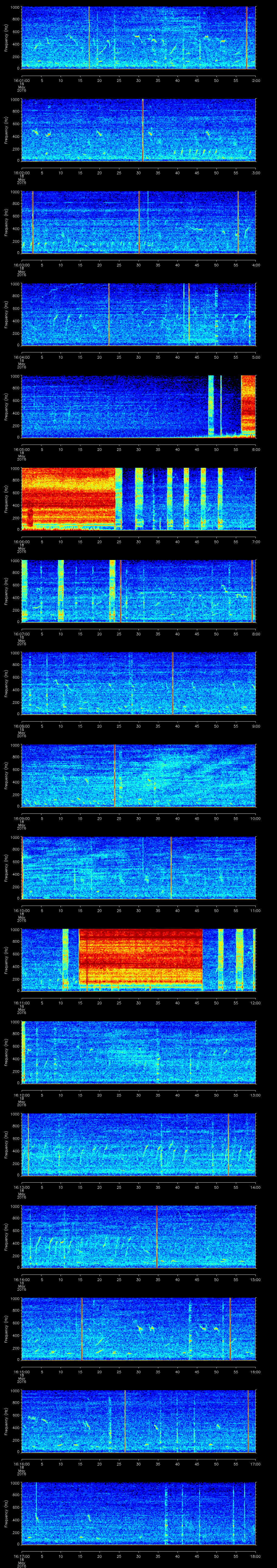Viewport: 277px width, 1568px height.
Task: Click the 3:00 end-of-axis label
Action: (256, 173)
